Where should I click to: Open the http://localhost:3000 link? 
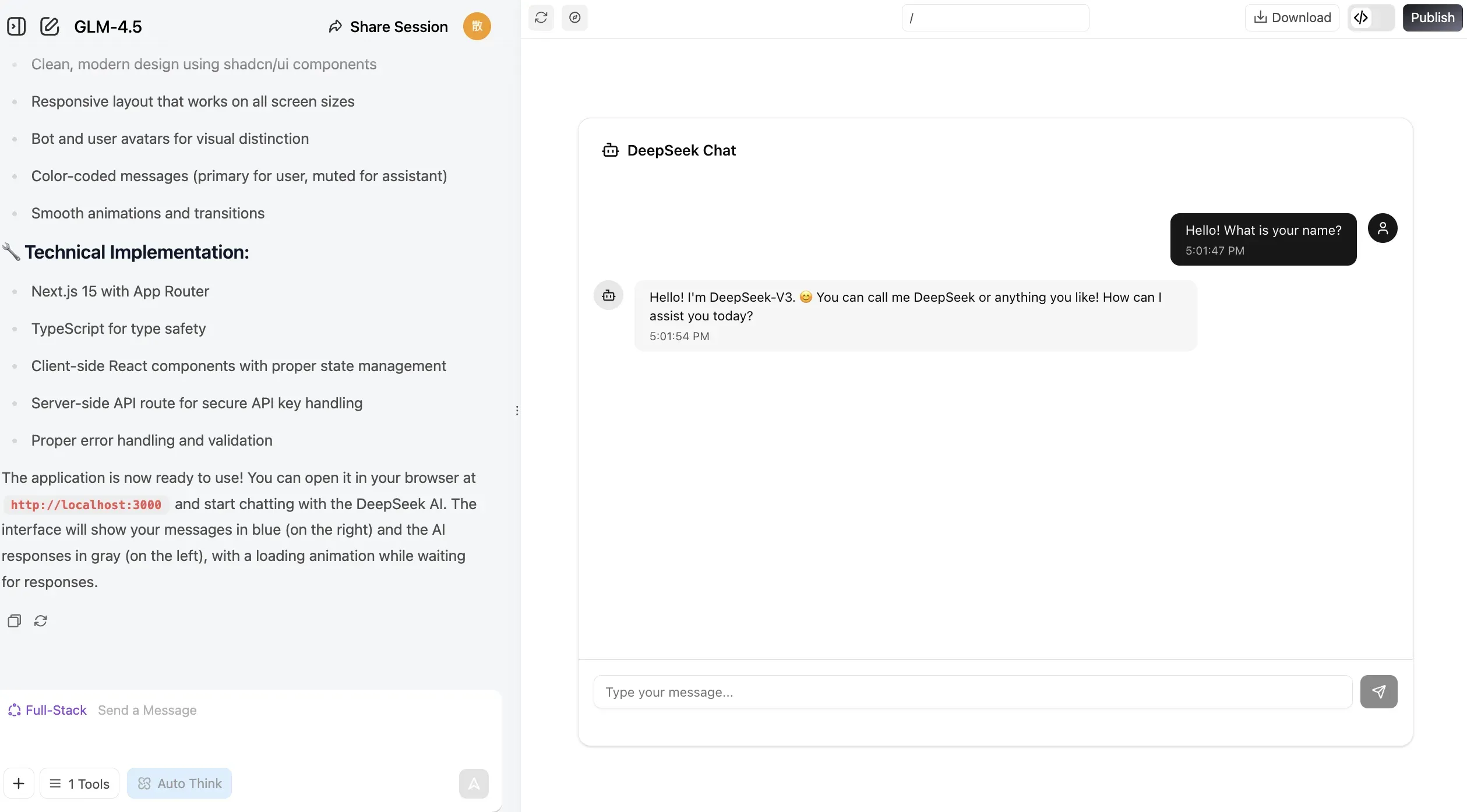(x=86, y=504)
